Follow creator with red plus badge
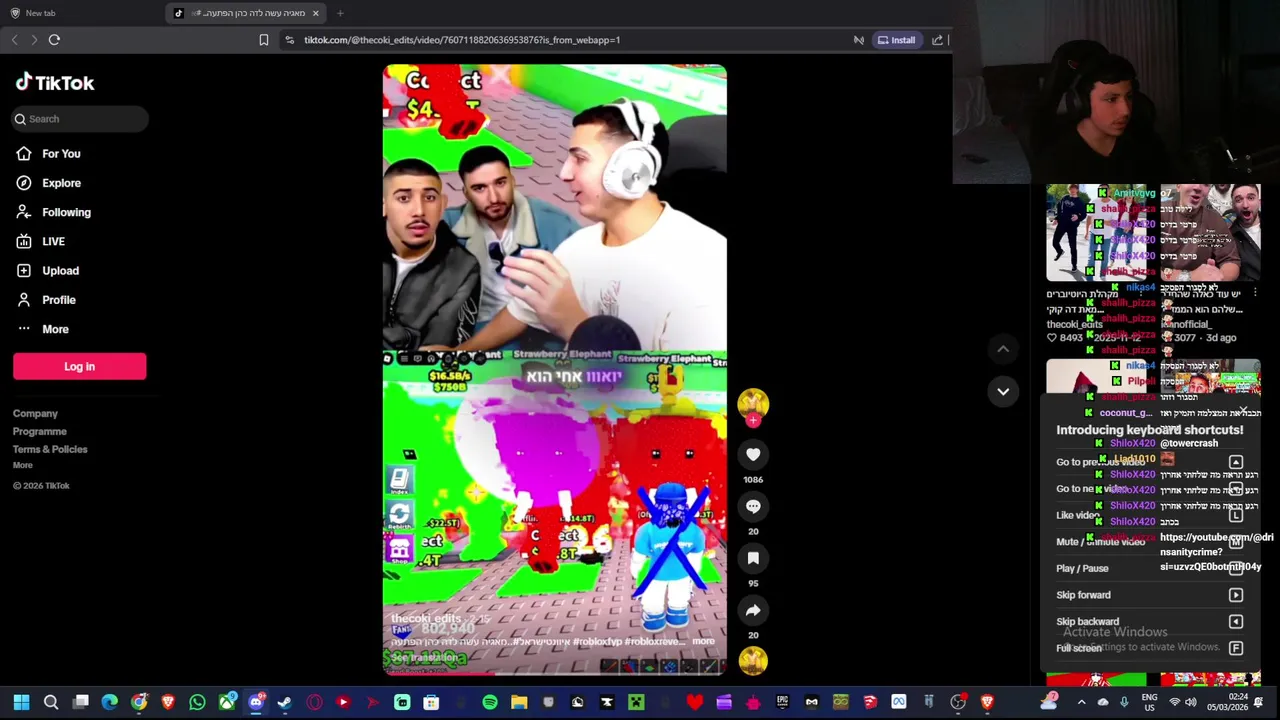 tap(753, 421)
